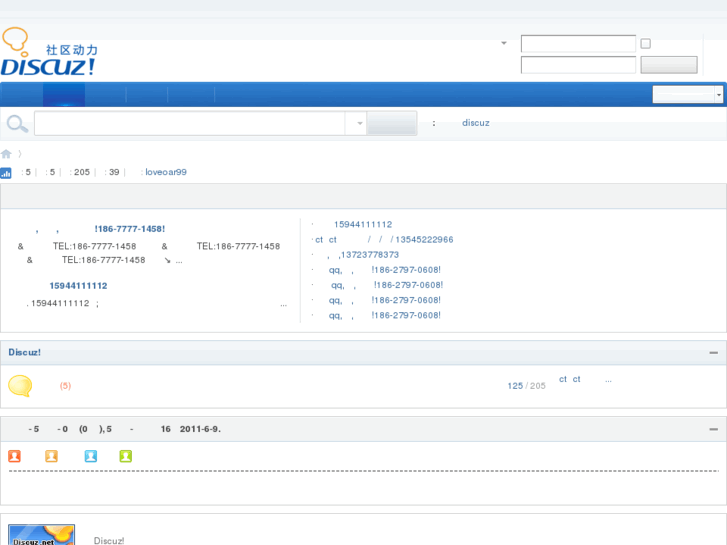Click the yellow speech bubble forum icon
Screen dimensions: 727x545
[x=20, y=386]
